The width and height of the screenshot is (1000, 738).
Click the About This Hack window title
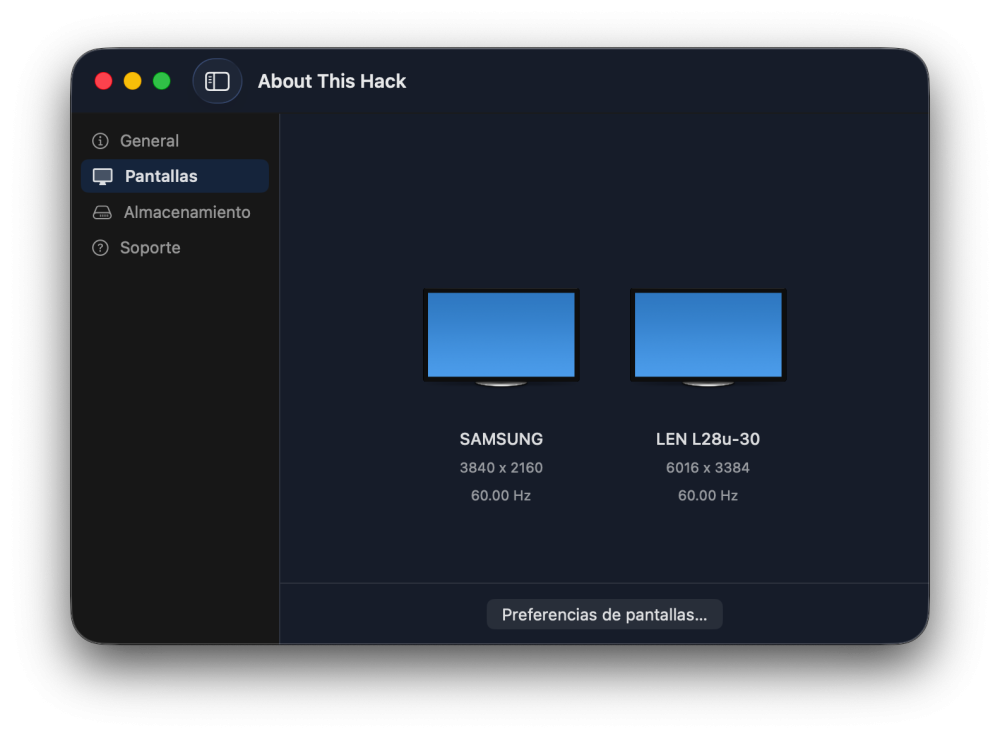tap(332, 81)
